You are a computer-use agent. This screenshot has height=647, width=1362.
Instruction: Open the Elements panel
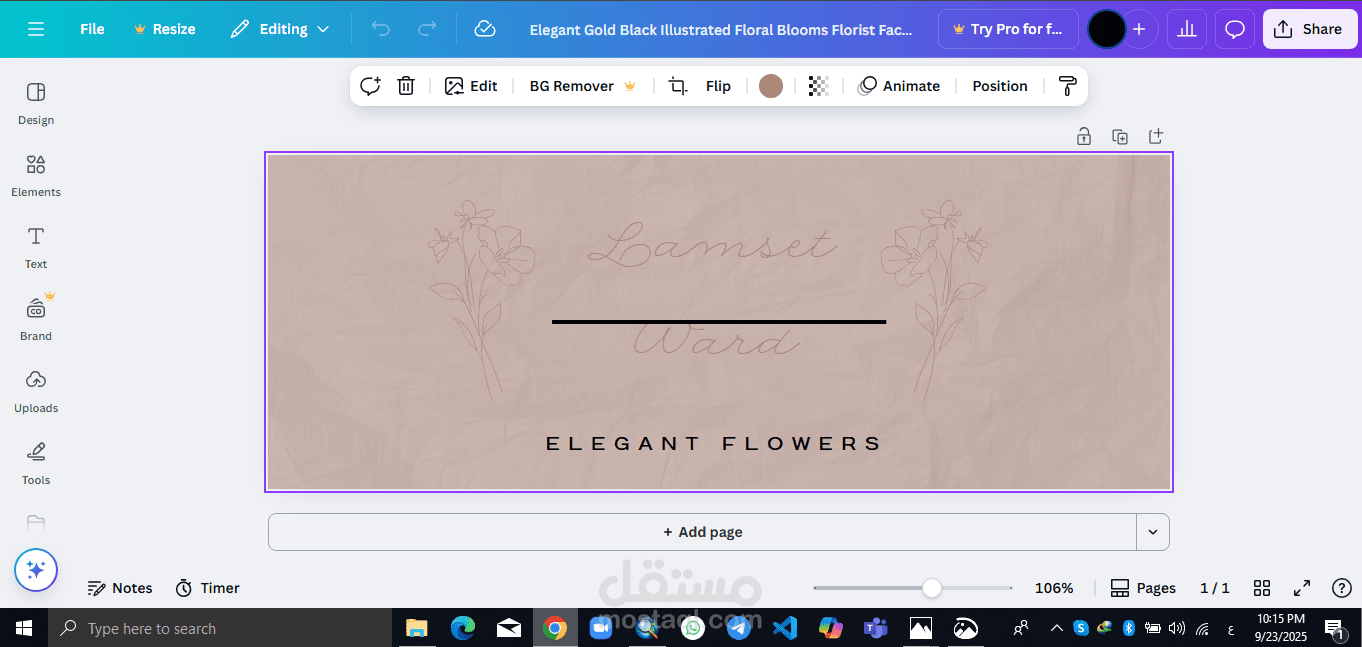(36, 175)
